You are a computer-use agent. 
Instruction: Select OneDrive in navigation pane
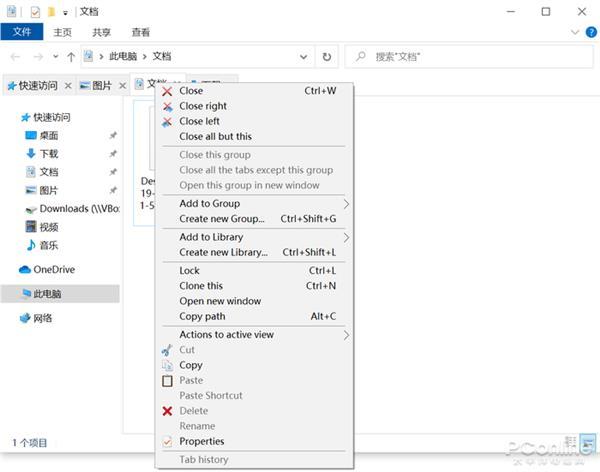point(47,269)
